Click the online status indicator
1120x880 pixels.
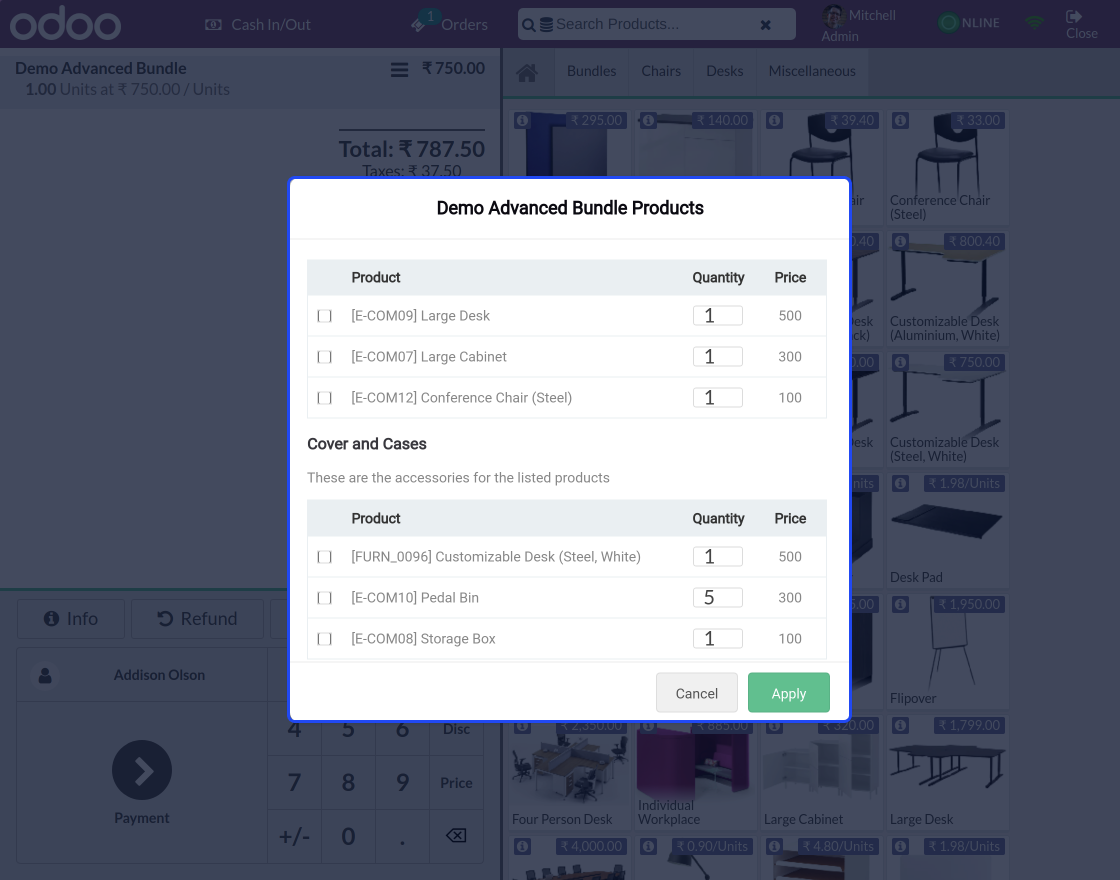948,23
